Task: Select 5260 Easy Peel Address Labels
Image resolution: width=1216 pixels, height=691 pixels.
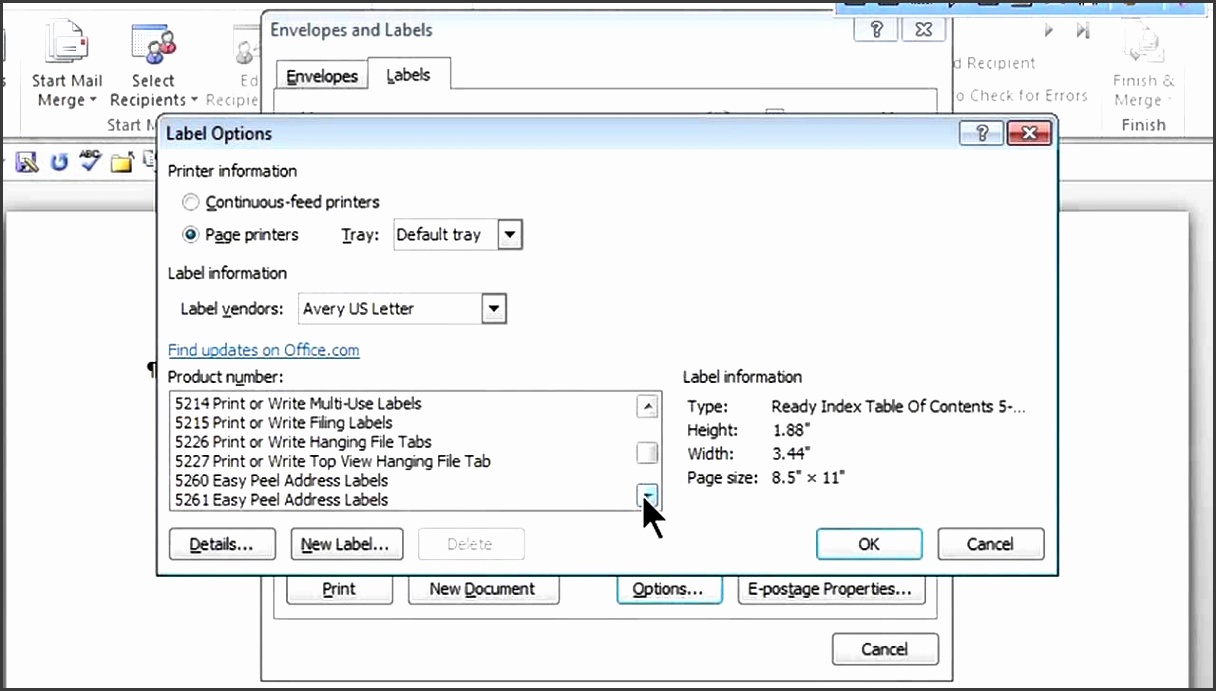Action: 281,480
